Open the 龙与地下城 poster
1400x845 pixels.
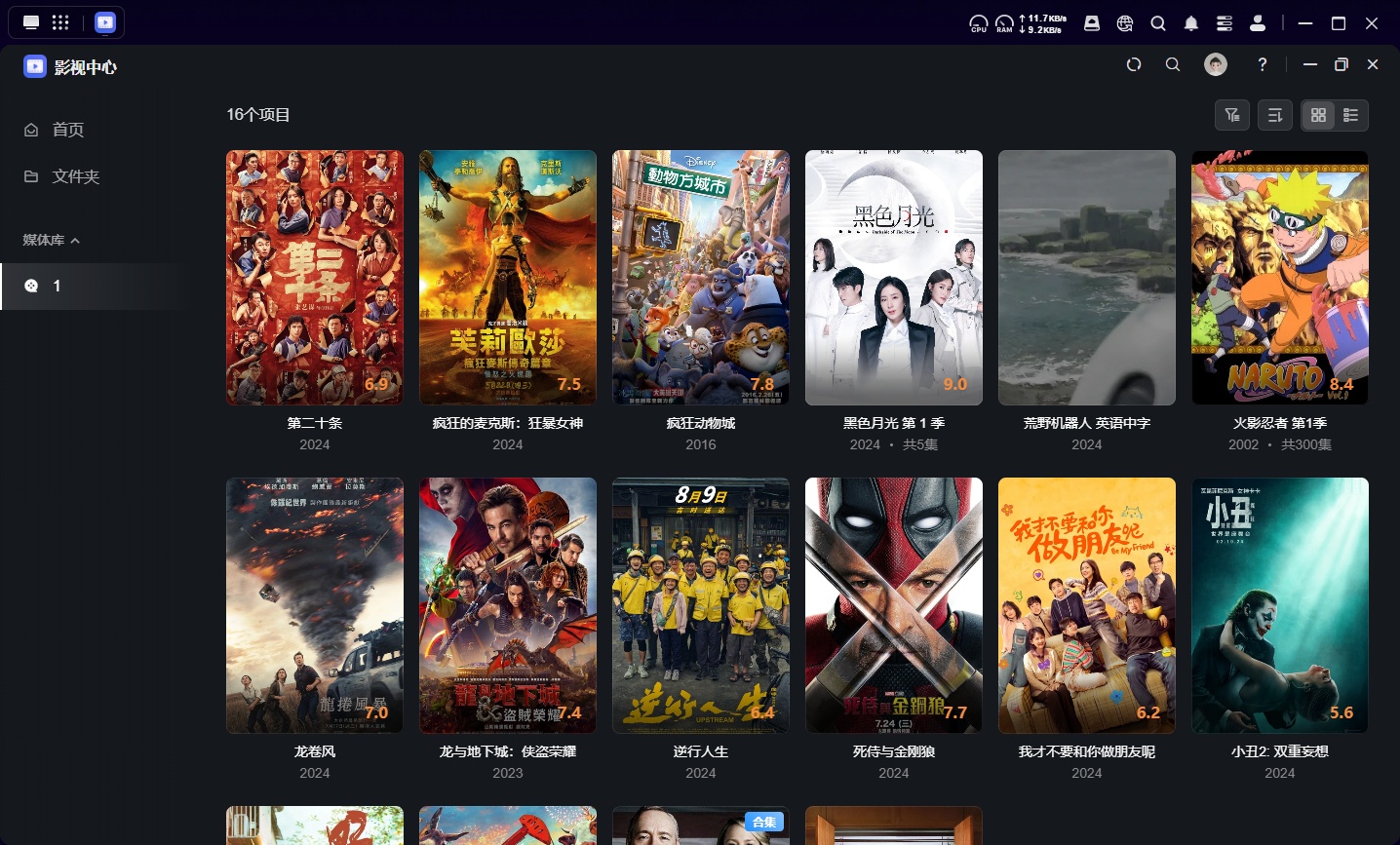click(508, 605)
